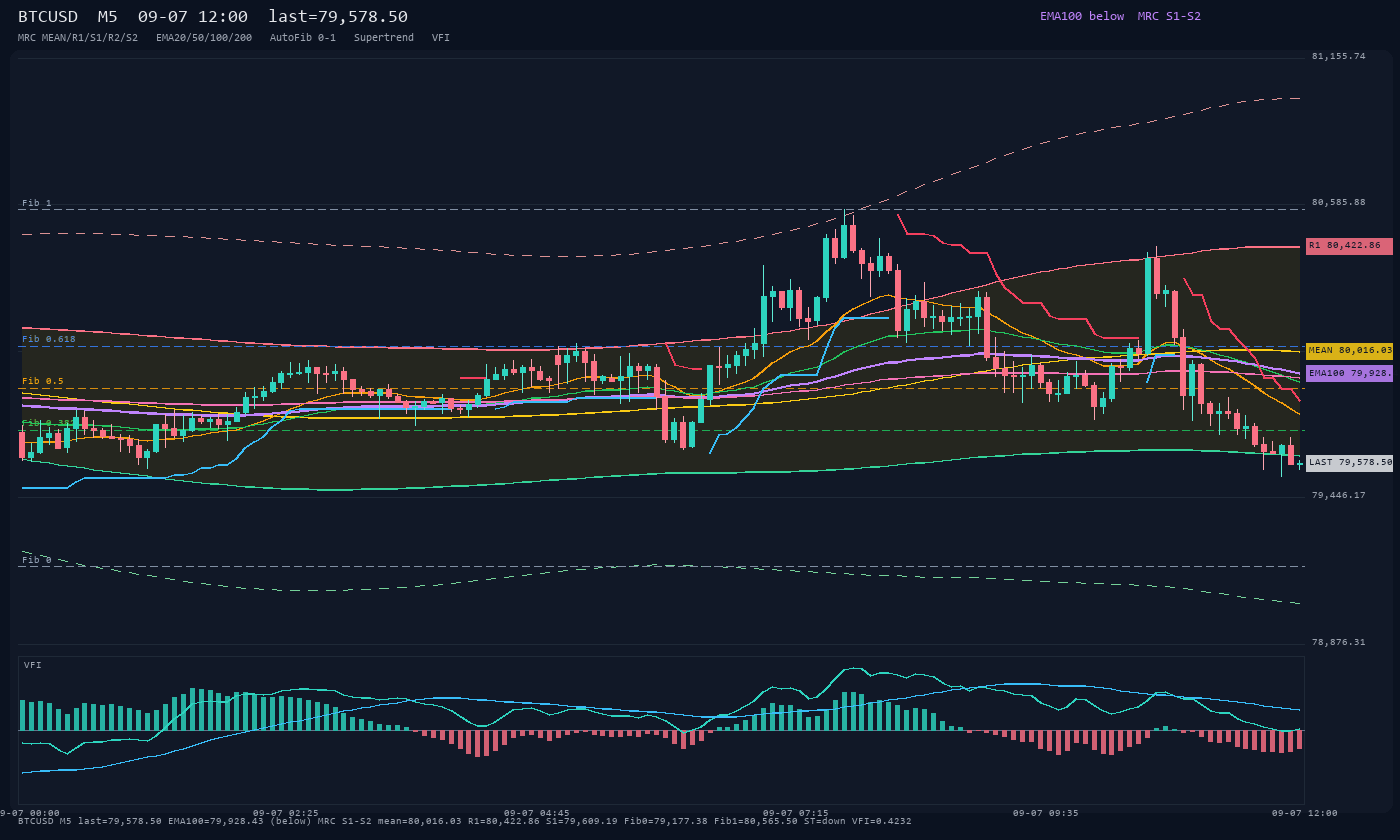Click the 09-07 07:15 time axis label
The height and width of the screenshot is (840, 1400).
coord(796,813)
